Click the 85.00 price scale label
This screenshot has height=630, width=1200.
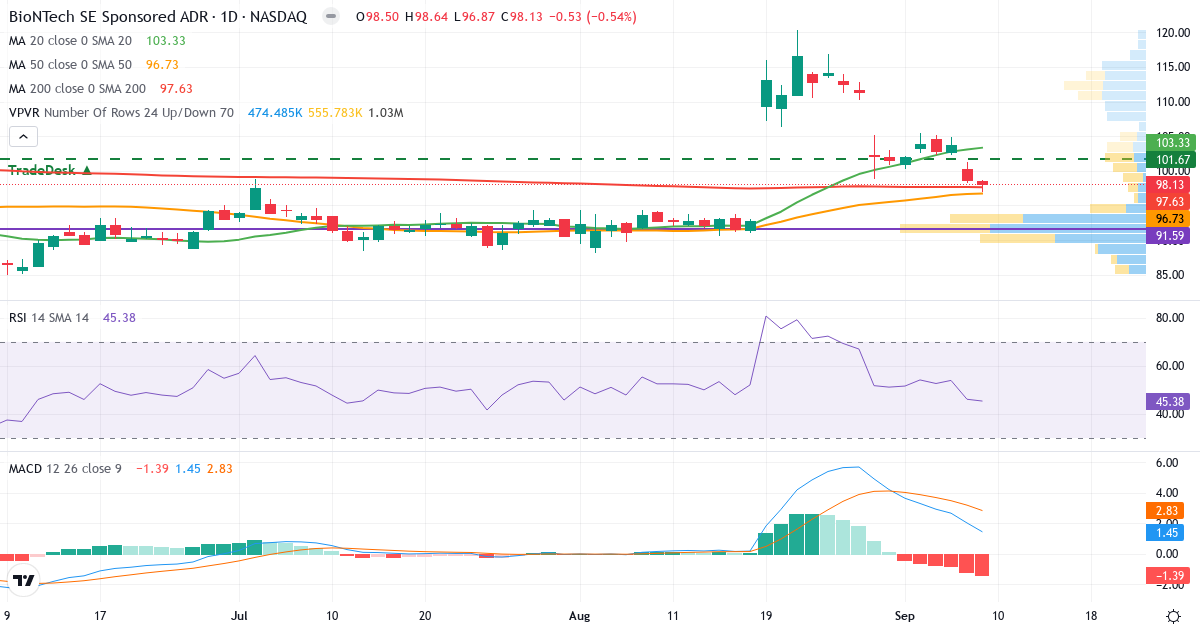tap(1170, 276)
